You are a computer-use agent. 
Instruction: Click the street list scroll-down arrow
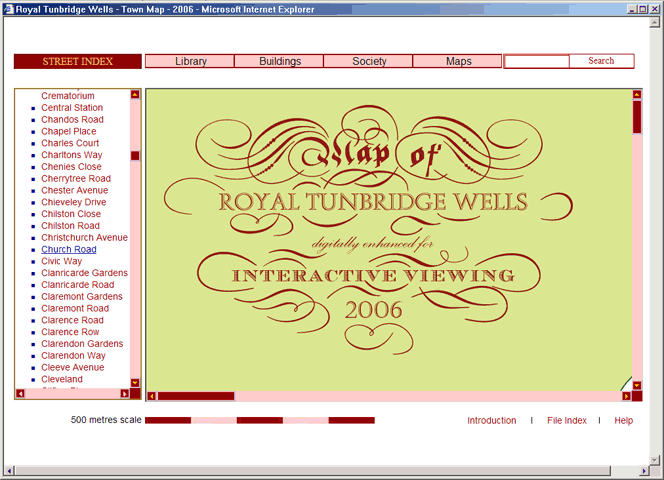(135, 382)
